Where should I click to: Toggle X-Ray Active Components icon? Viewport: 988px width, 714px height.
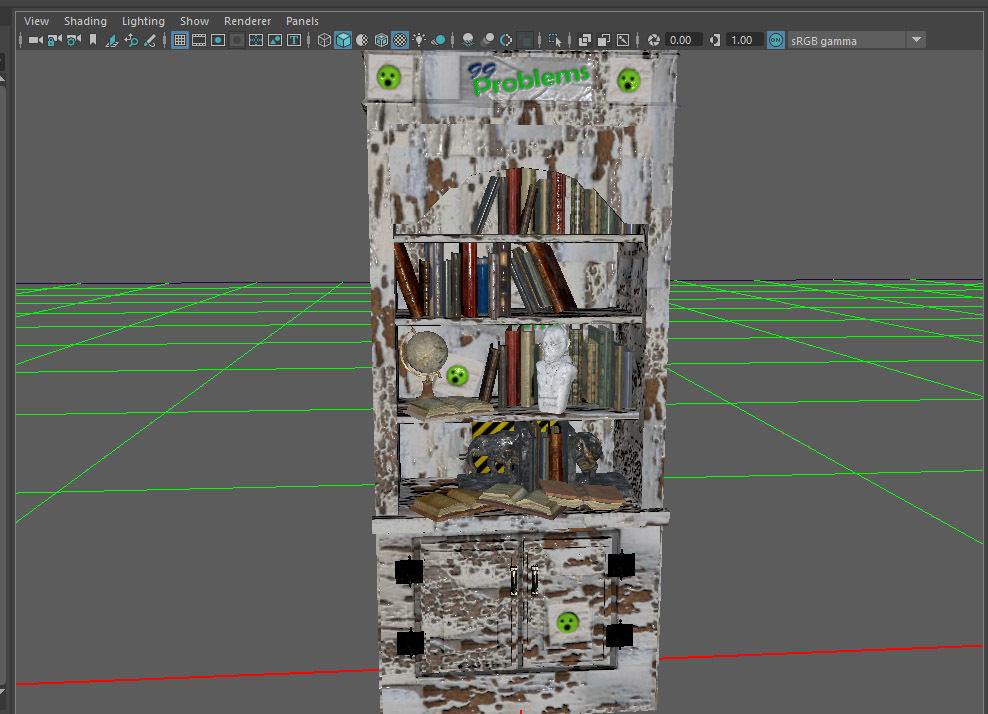[604, 40]
